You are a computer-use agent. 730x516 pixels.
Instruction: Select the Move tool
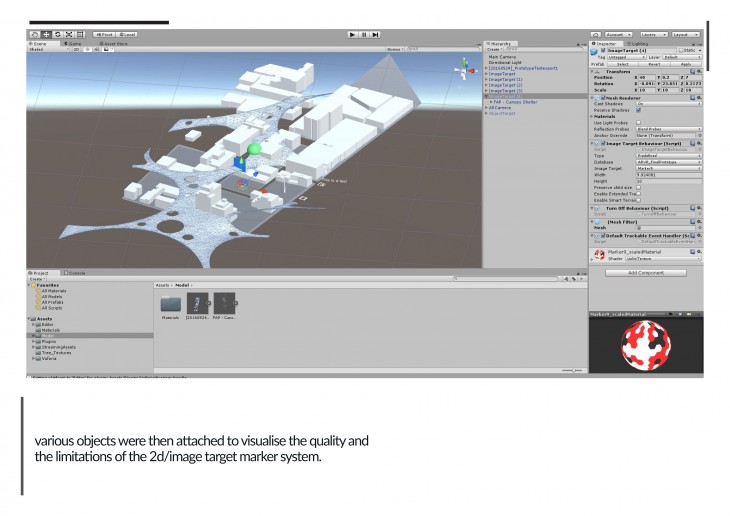(x=45, y=34)
